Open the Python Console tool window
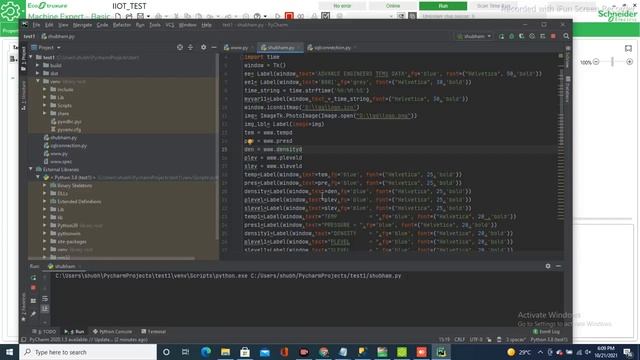Image resolution: width=640 pixels, height=360 pixels. click(112, 331)
